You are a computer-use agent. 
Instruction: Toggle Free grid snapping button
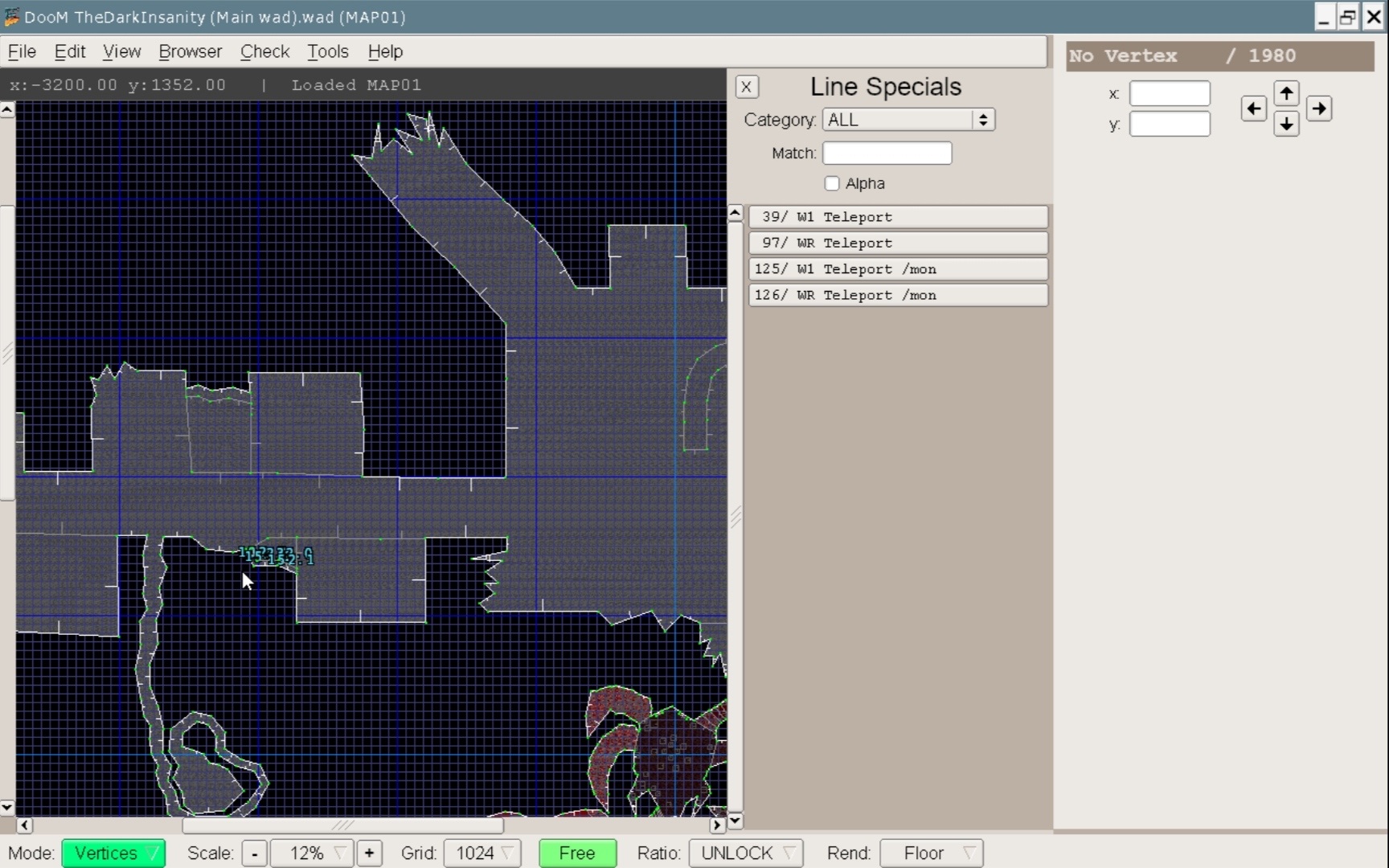(577, 853)
